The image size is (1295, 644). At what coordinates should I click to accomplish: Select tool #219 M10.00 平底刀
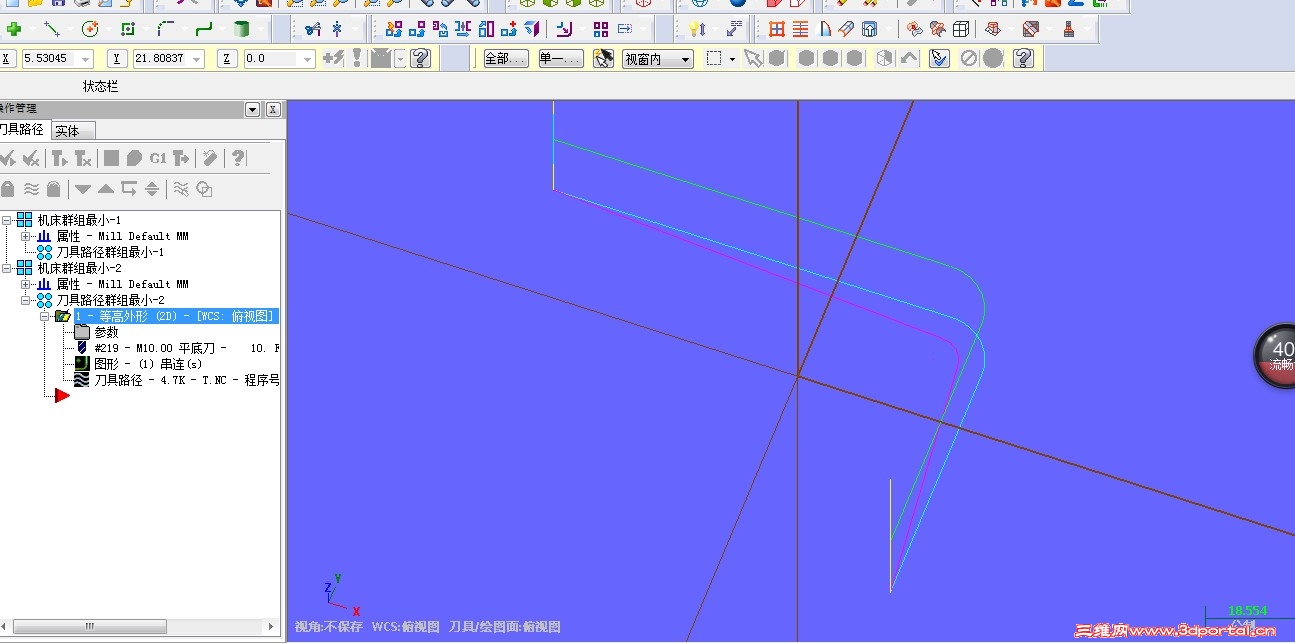pos(186,348)
